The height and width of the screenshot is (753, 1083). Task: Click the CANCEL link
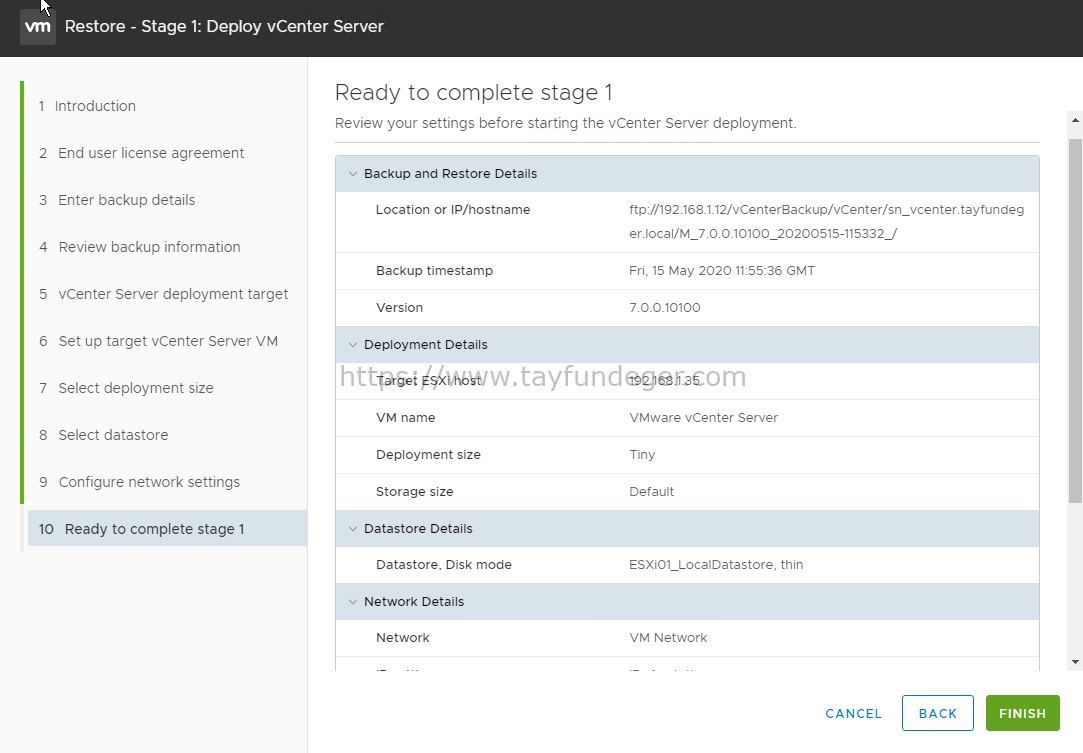click(x=853, y=714)
